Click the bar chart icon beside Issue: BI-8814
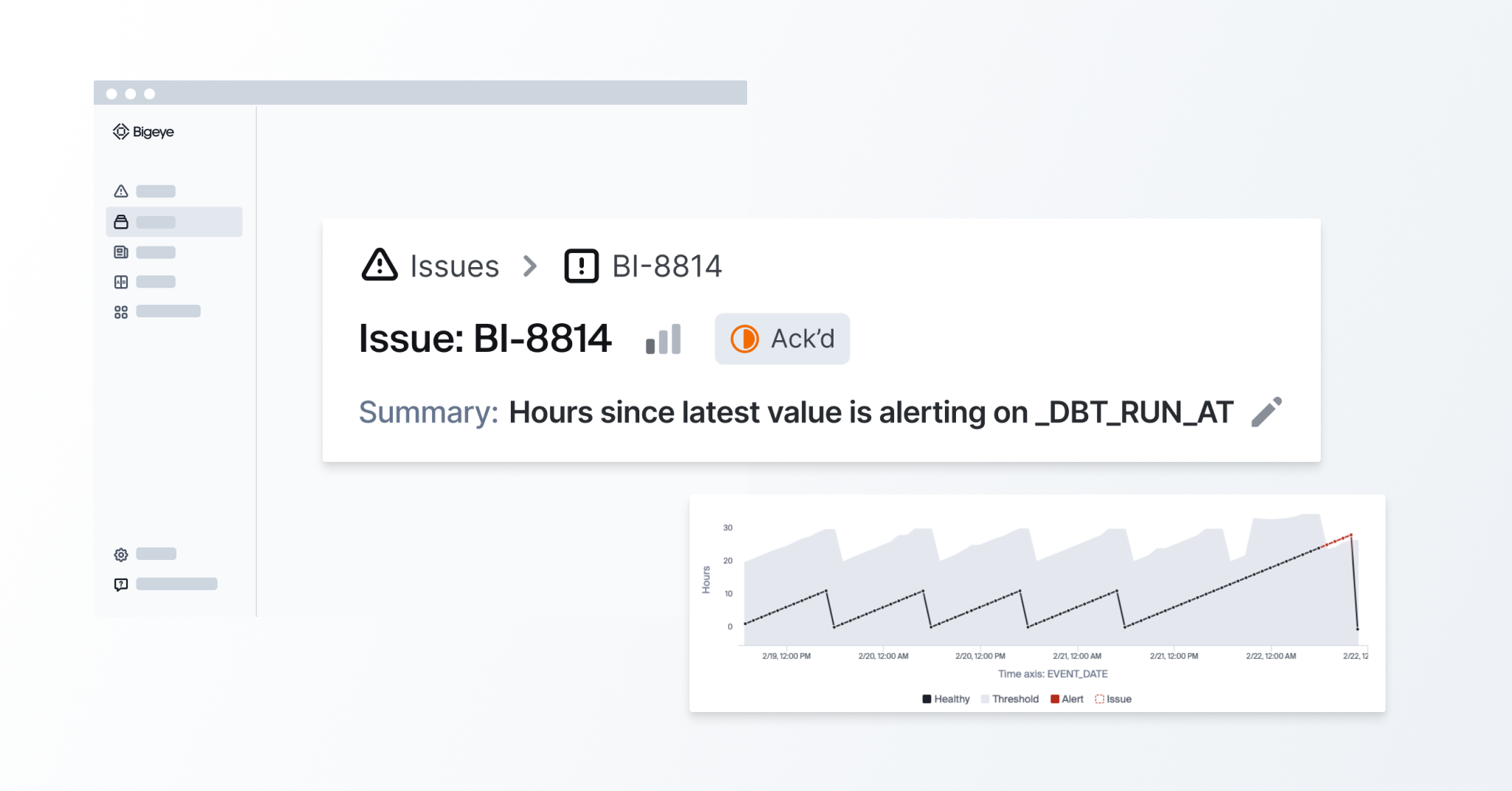The width and height of the screenshot is (1512, 791). click(x=663, y=339)
